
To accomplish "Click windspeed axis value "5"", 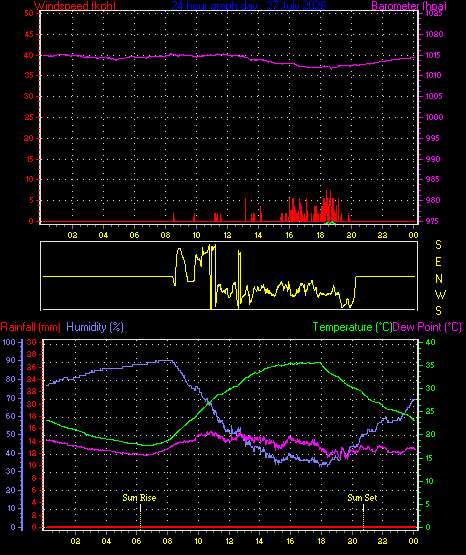I will coord(31,200).
